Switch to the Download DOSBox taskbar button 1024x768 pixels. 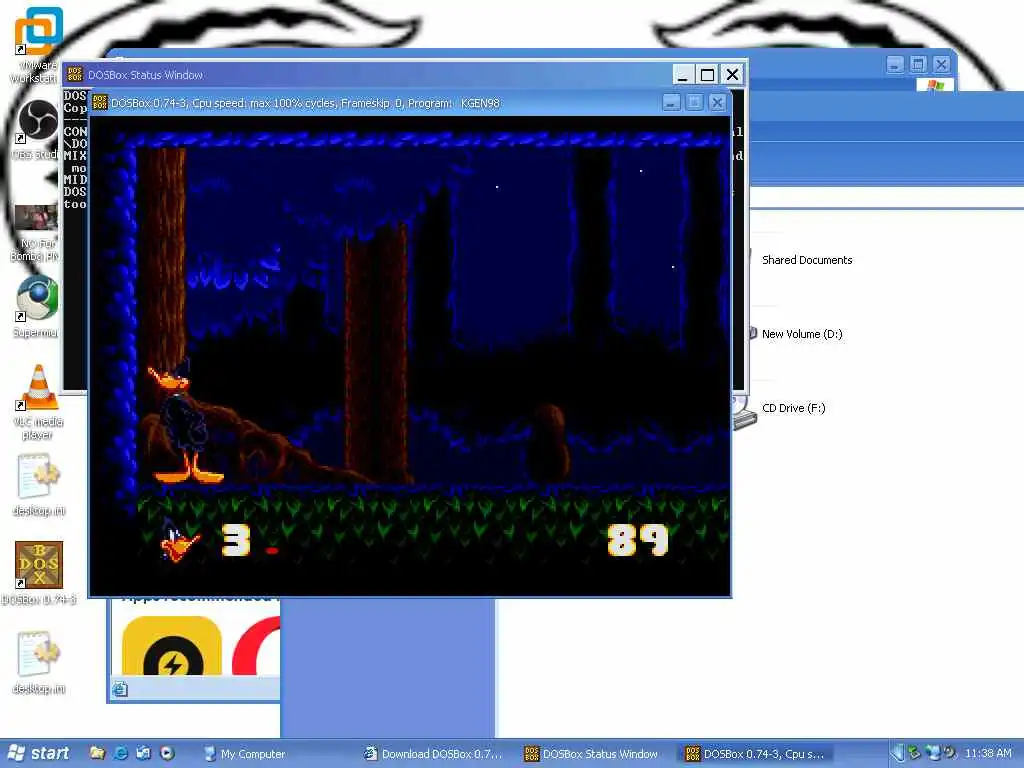click(x=435, y=754)
